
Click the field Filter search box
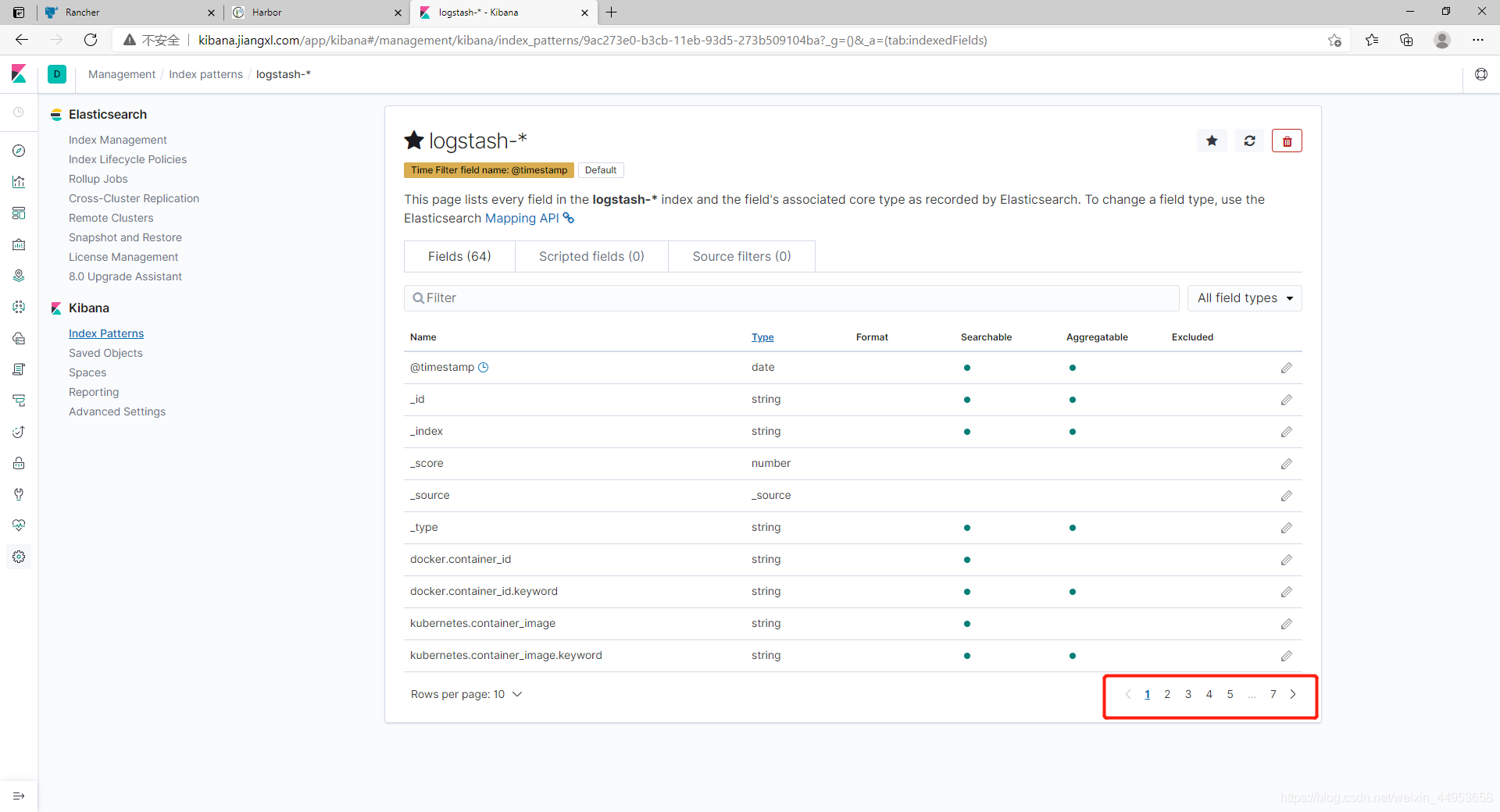pyautogui.click(x=791, y=298)
